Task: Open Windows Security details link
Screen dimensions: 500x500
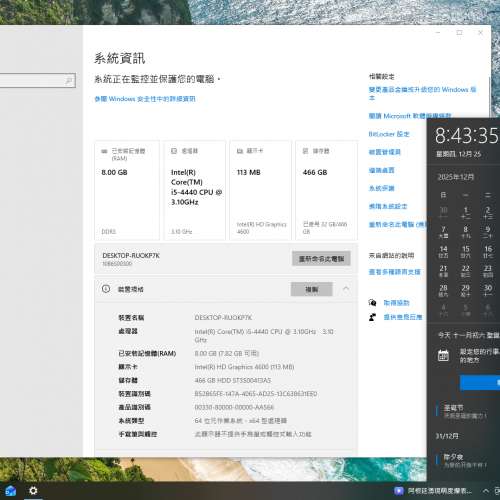Action: [145, 99]
